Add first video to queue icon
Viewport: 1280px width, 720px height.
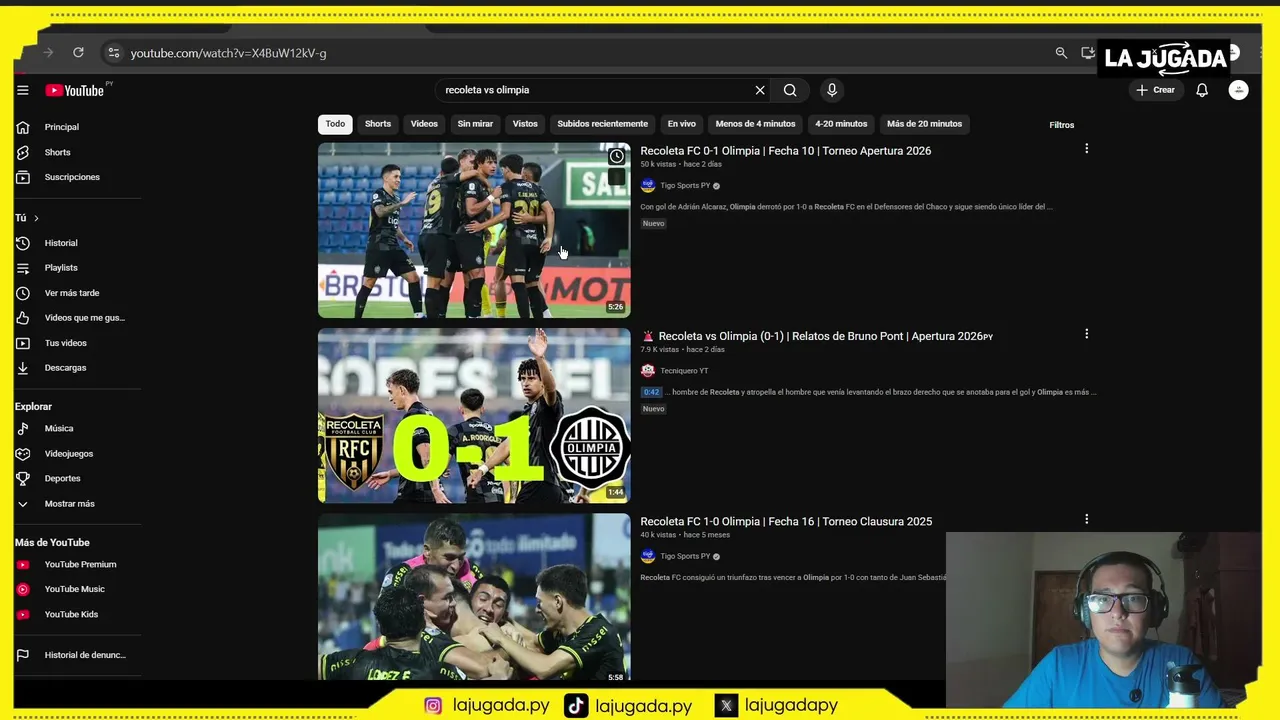617,178
